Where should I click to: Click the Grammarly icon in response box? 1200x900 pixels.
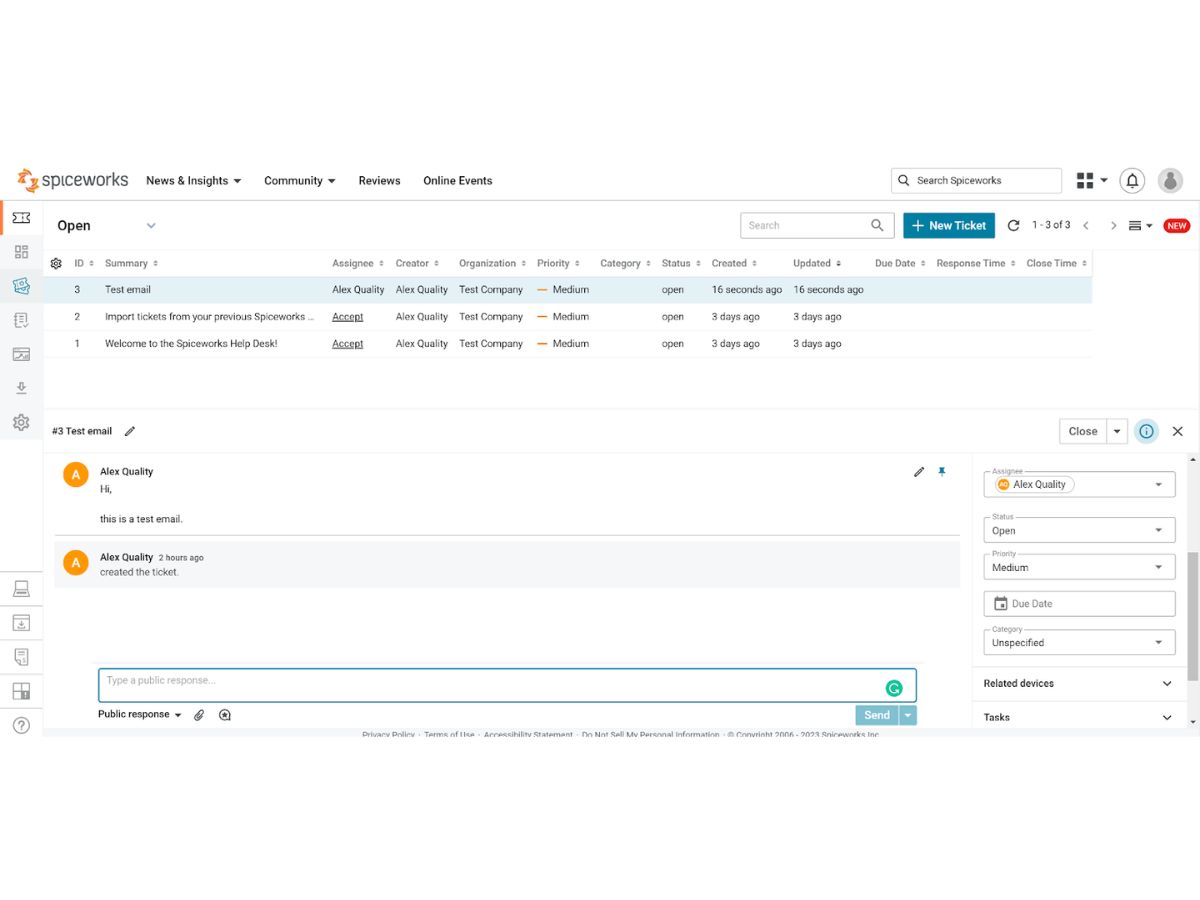(x=894, y=688)
